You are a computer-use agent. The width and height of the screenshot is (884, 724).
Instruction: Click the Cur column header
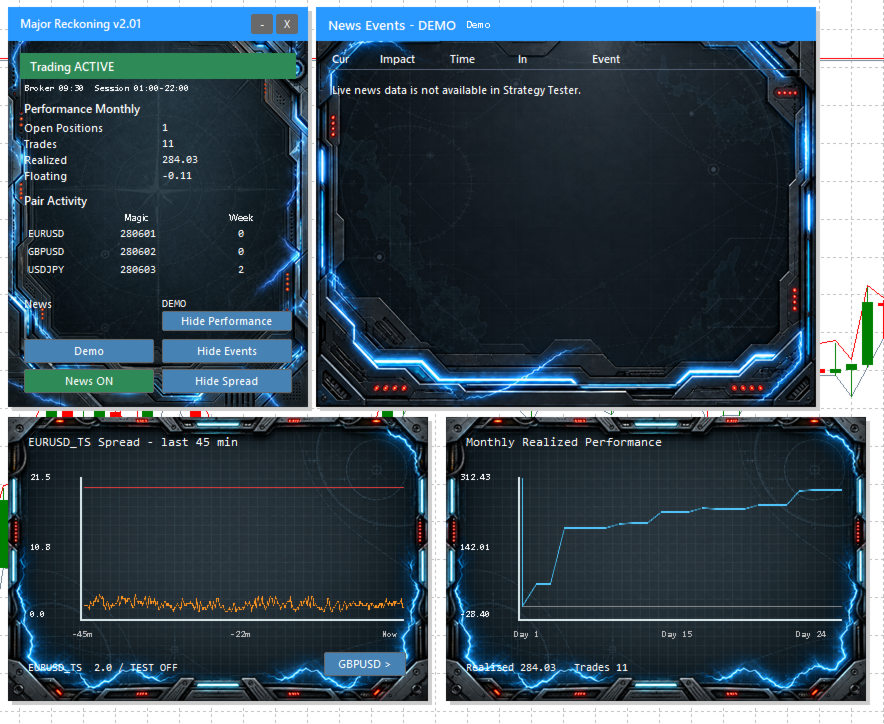[341, 59]
